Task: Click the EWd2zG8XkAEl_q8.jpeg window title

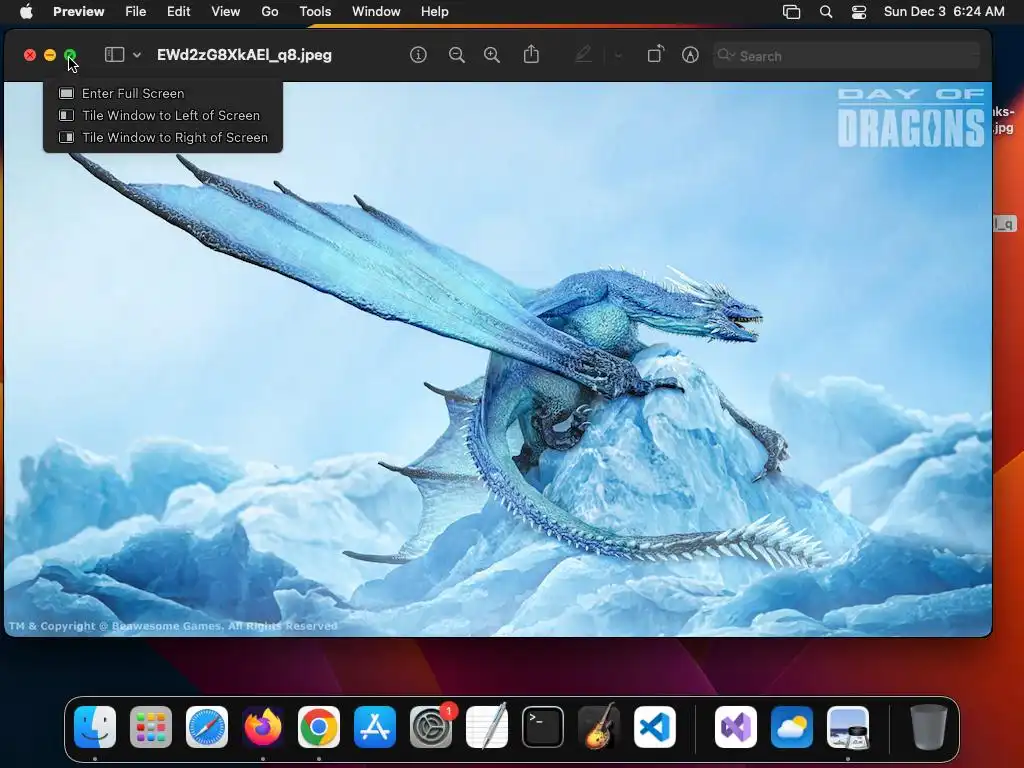Action: pos(244,55)
